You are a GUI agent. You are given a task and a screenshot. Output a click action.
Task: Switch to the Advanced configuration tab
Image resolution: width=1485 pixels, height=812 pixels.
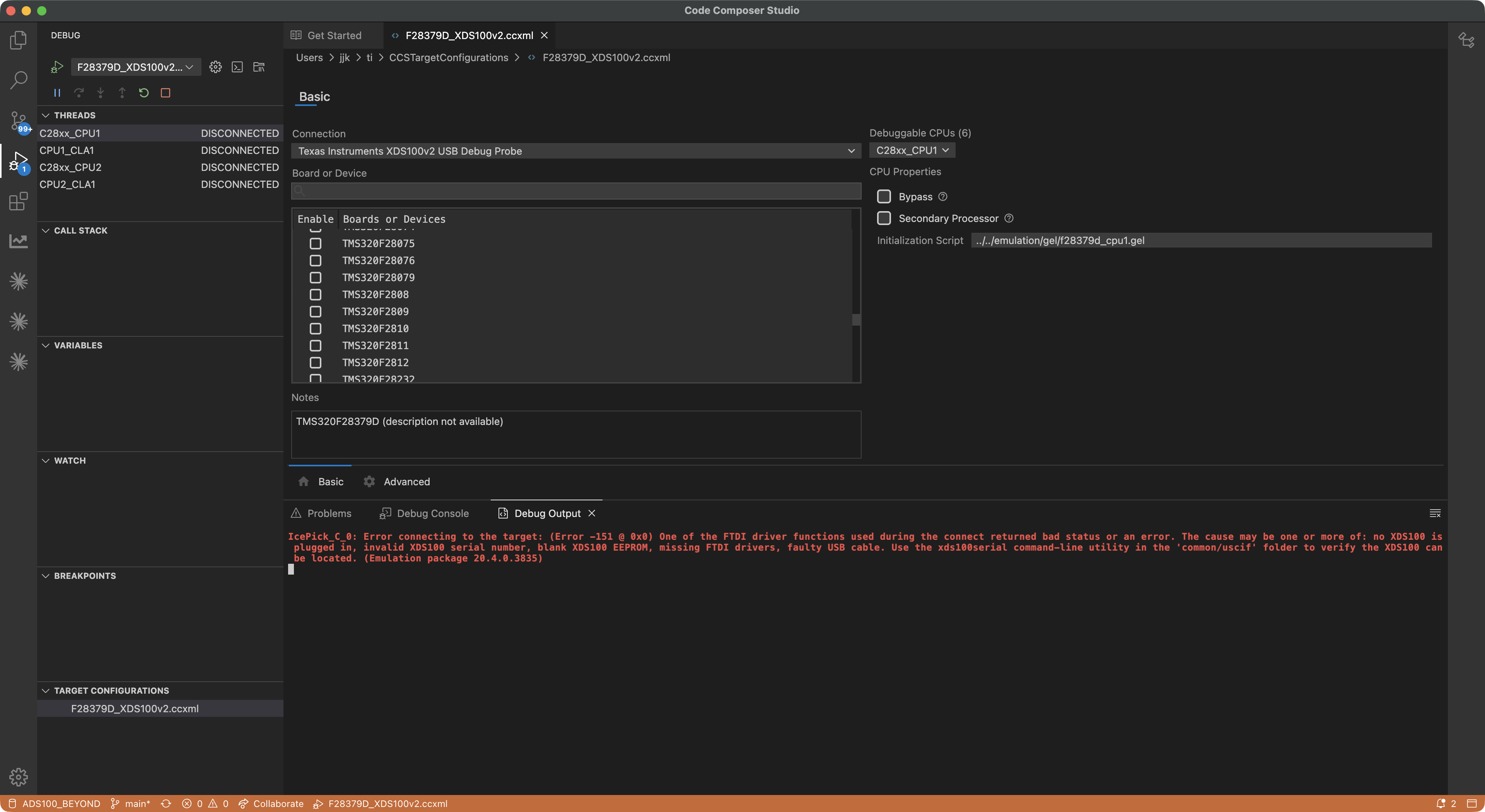coord(397,482)
